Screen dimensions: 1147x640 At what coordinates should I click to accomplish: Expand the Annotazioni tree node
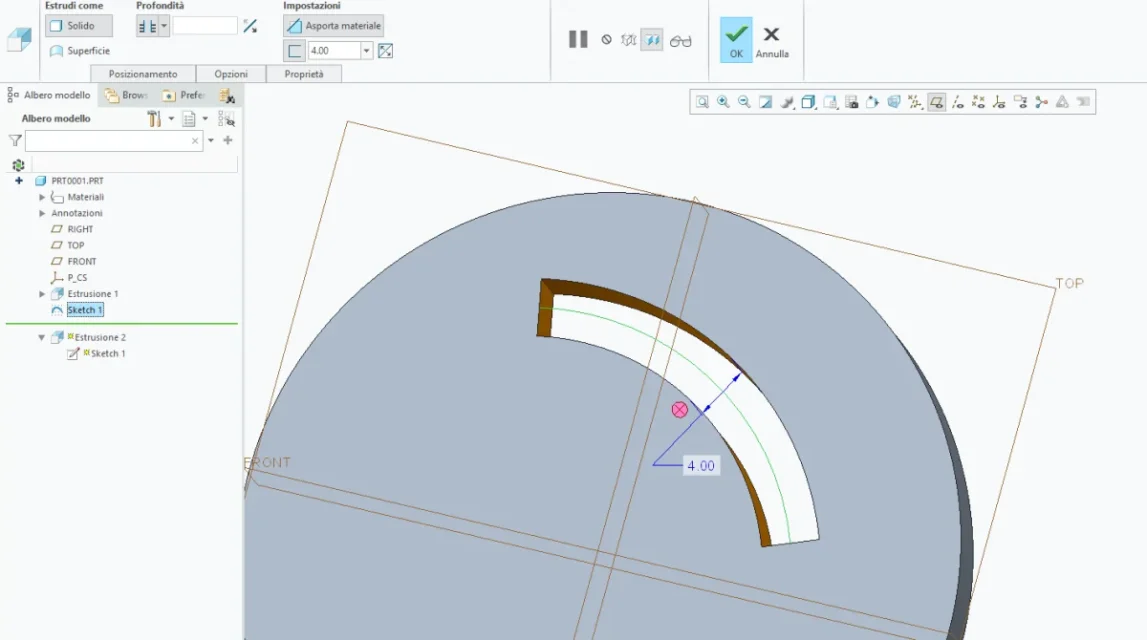[42, 214]
